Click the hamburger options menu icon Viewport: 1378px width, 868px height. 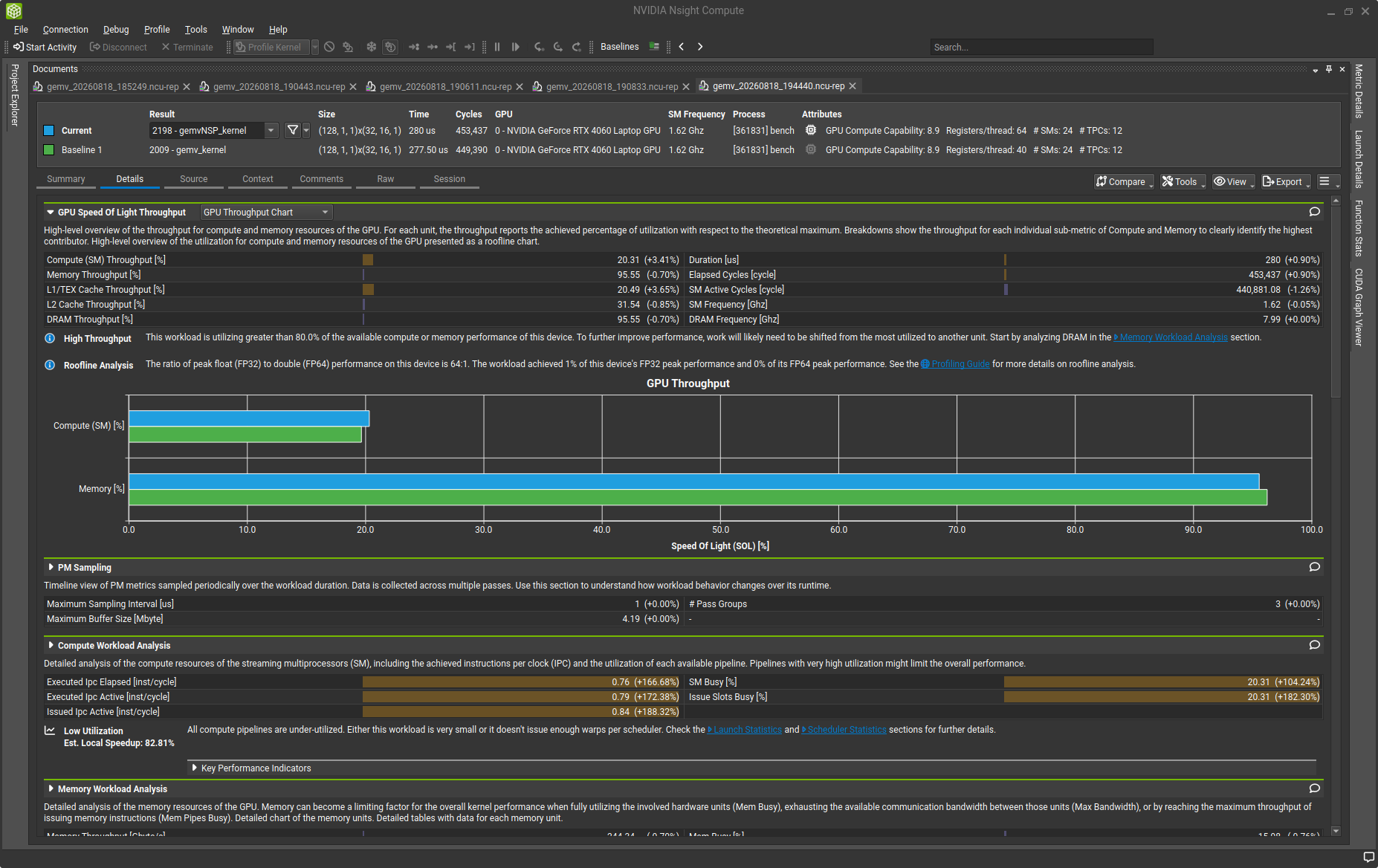[1327, 182]
